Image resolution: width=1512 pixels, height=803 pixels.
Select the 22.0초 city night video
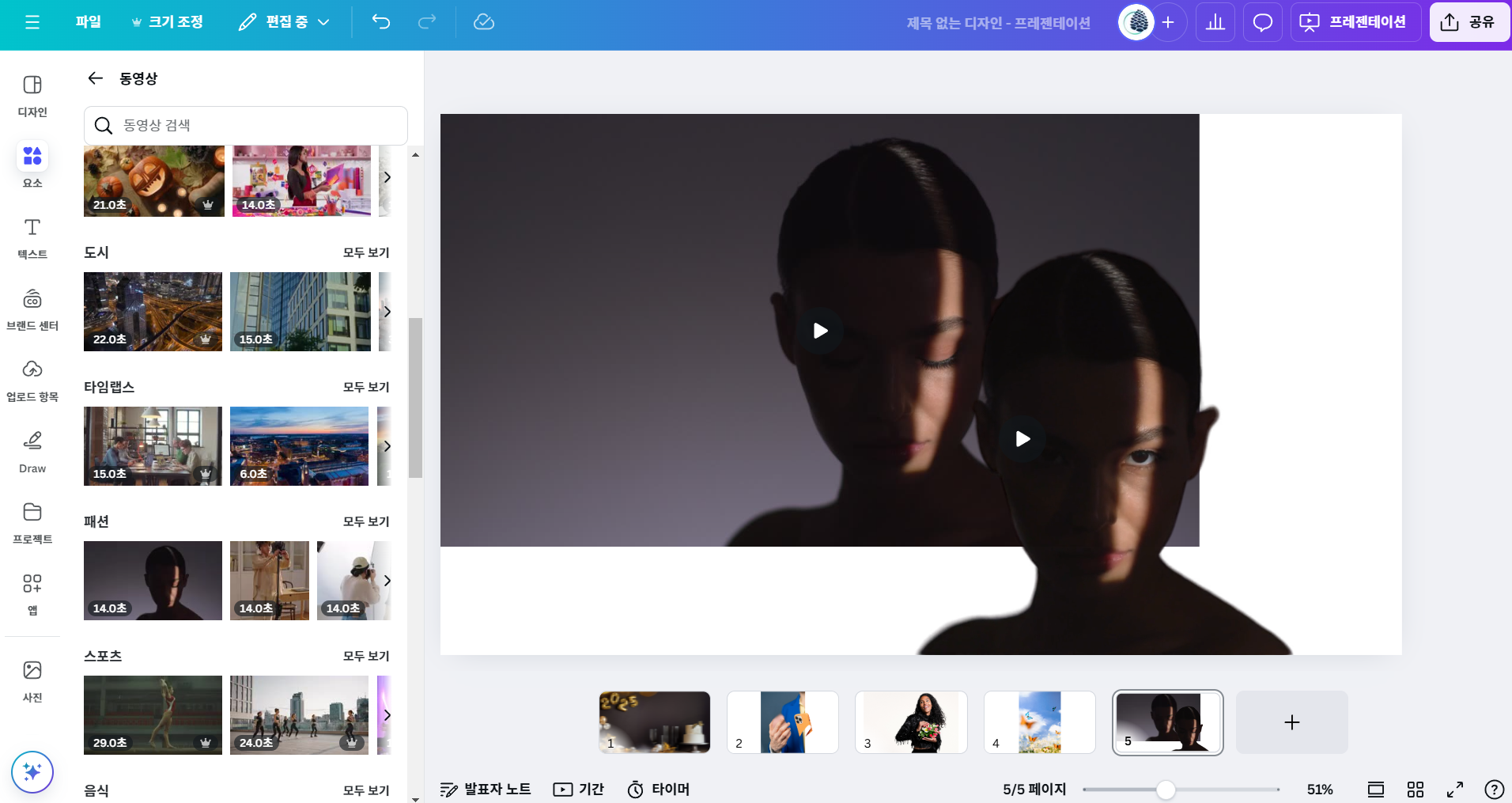153,312
